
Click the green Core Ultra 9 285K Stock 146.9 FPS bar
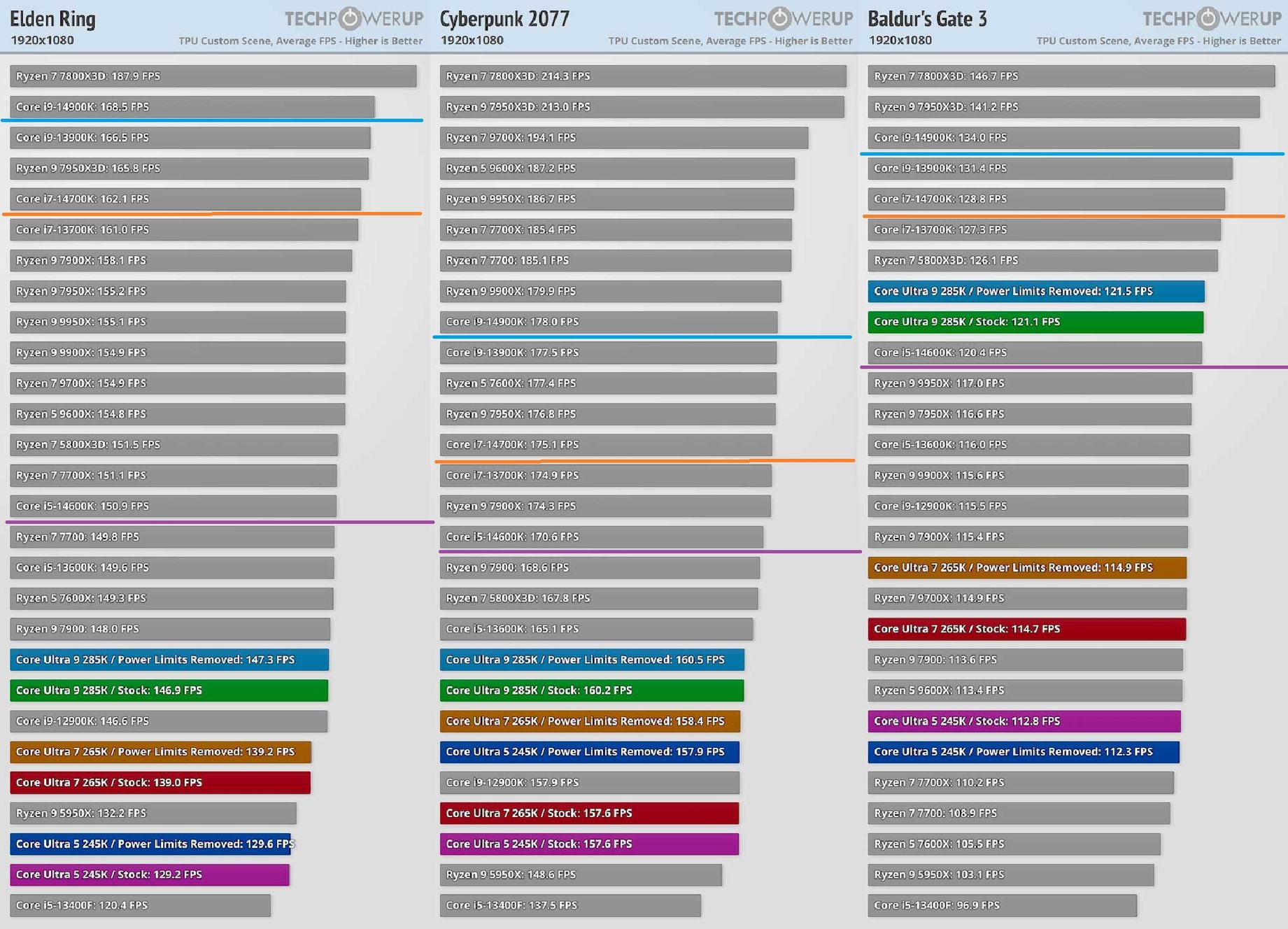(169, 690)
